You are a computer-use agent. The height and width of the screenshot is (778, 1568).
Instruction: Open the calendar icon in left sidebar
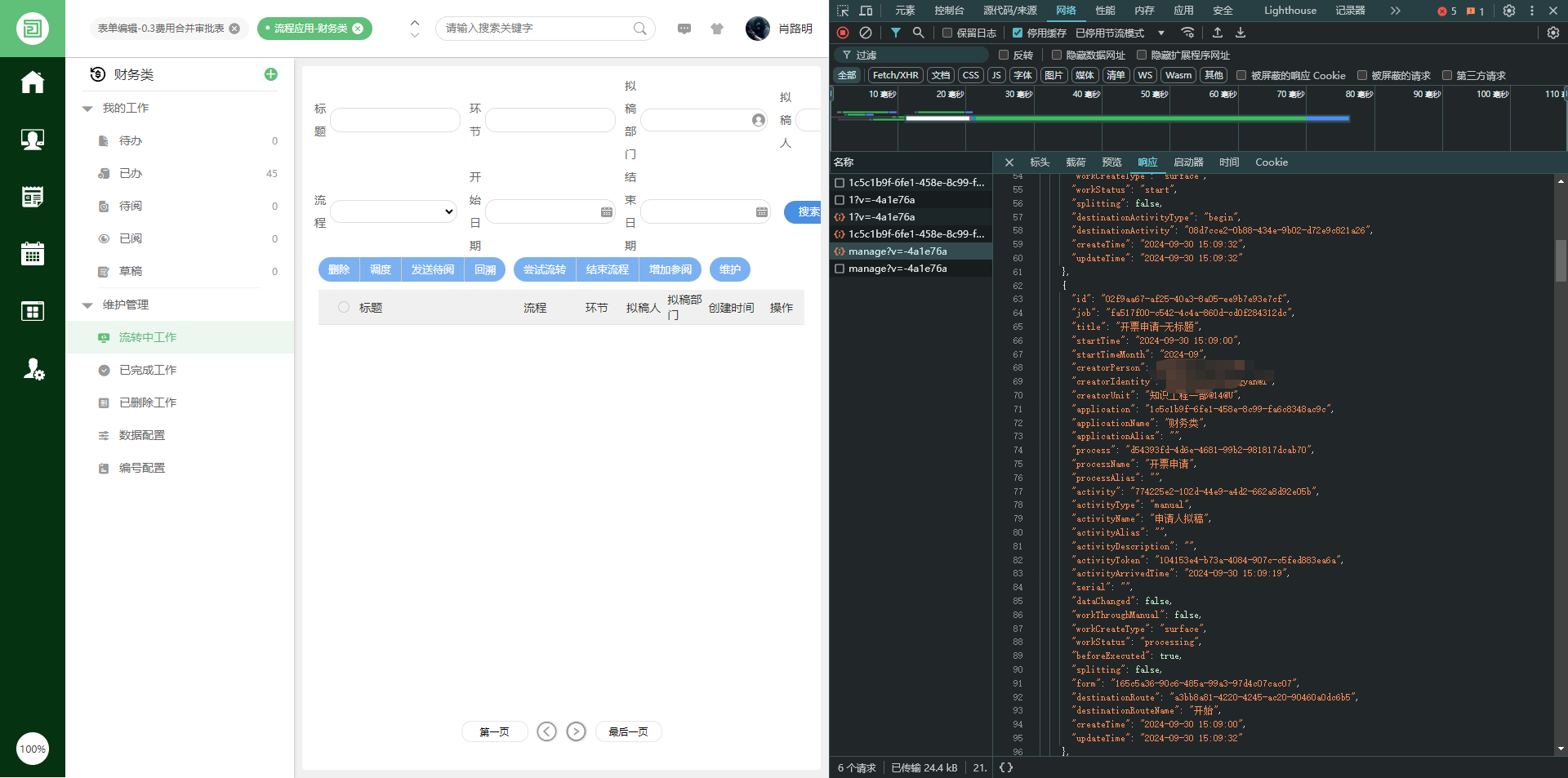(x=33, y=254)
